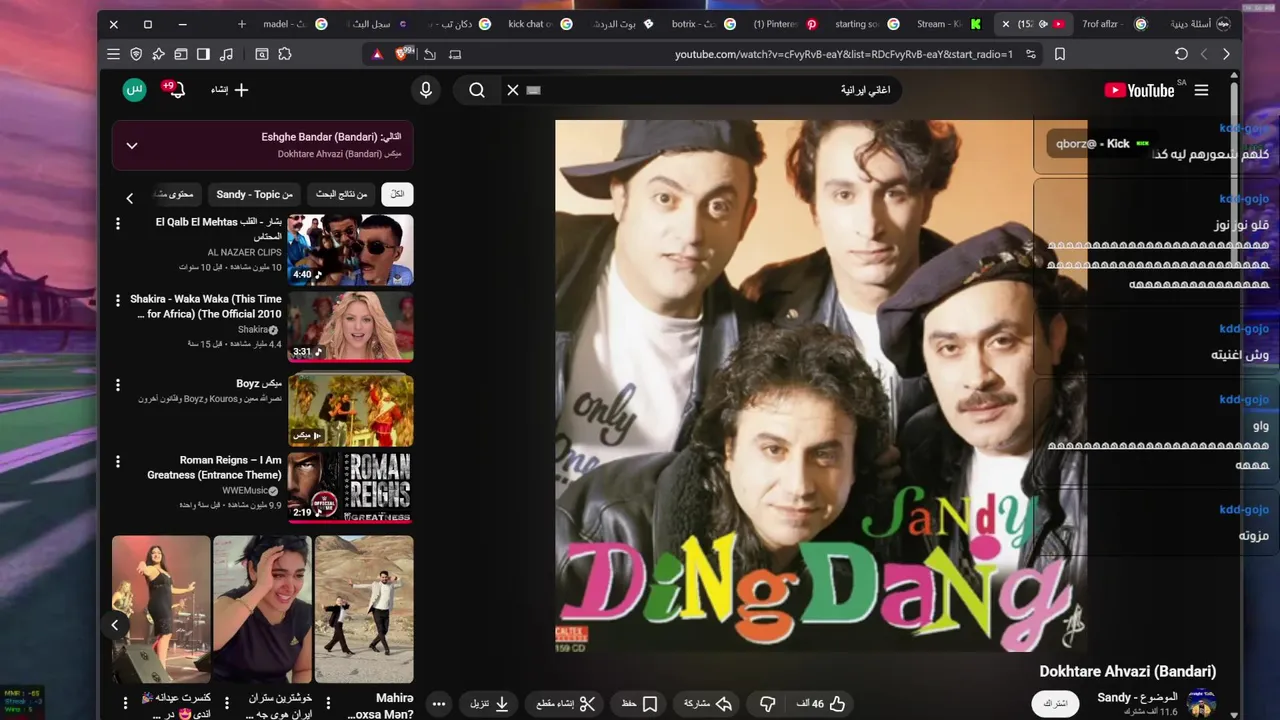
Task: Click the Share (مشاركة) button
Action: coord(708,704)
